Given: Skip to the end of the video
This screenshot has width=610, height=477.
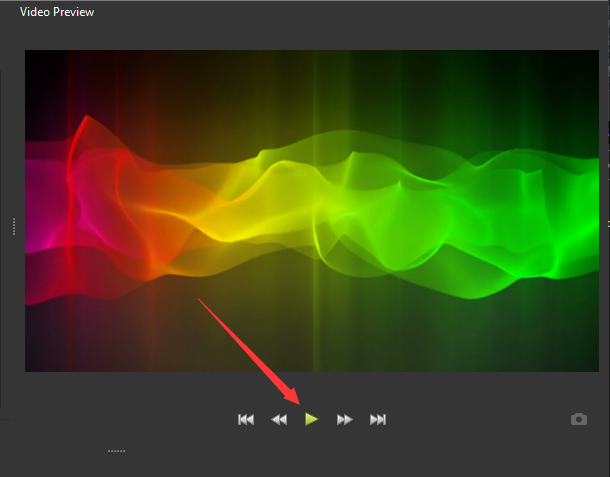Looking at the screenshot, I should [378, 420].
